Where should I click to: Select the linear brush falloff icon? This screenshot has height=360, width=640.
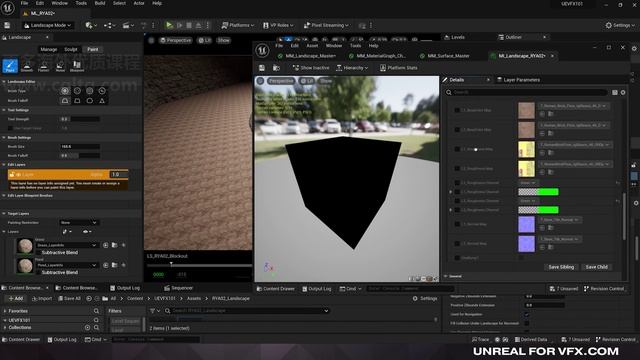[x=77, y=100]
